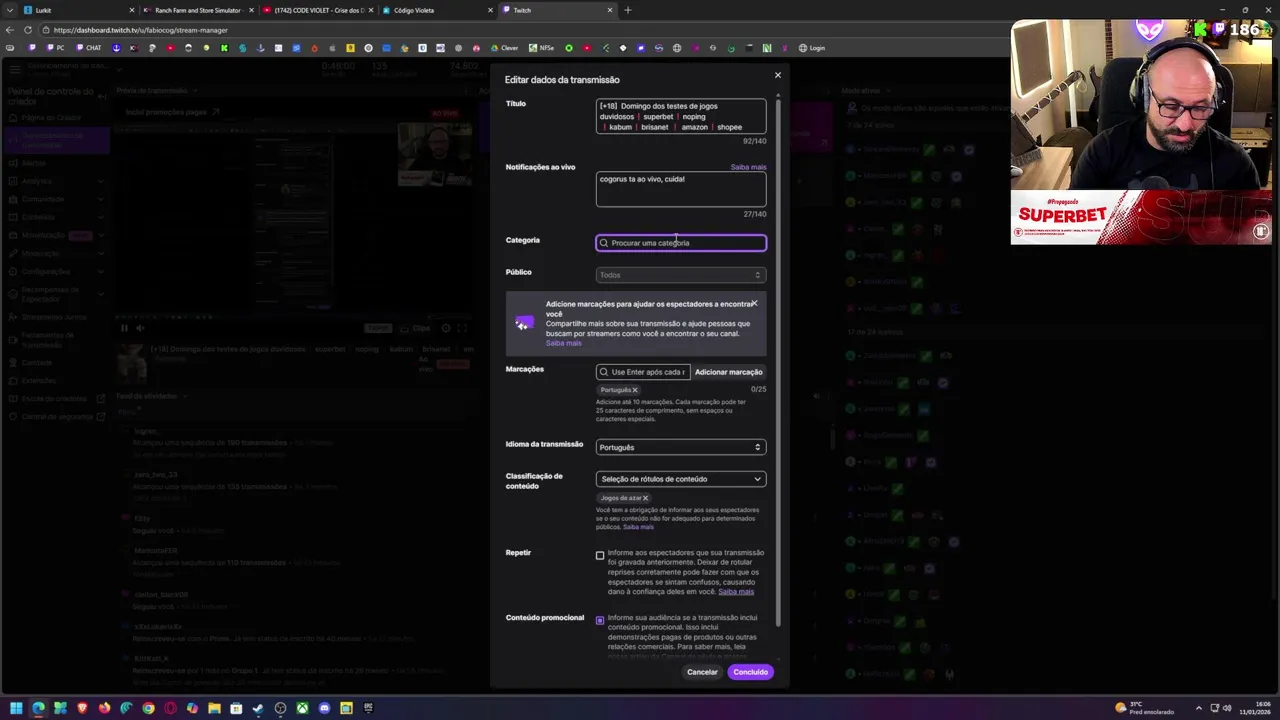1280x720 pixels.
Task: Open Saiba mais link in Repetir description
Action: tap(736, 591)
